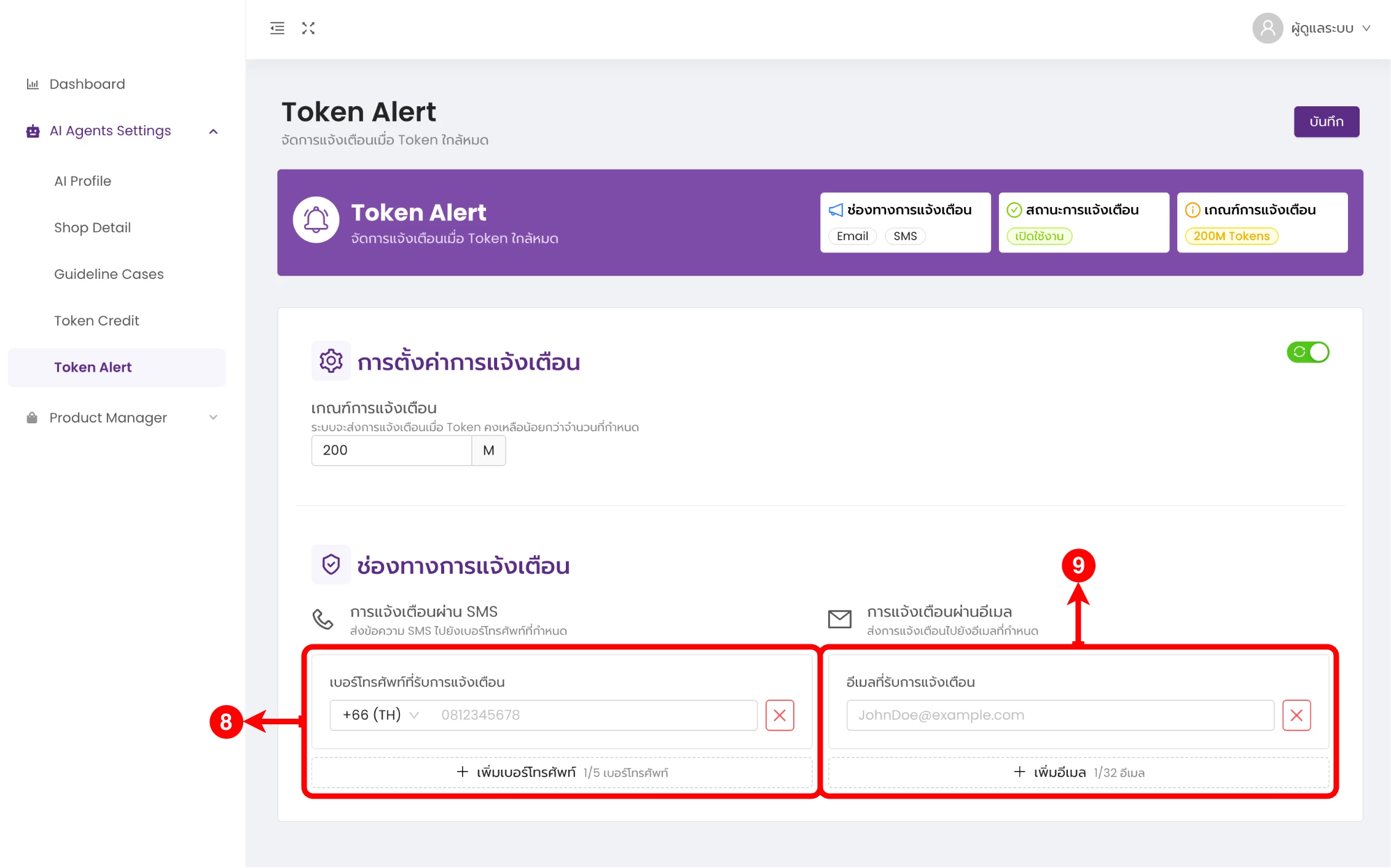The image size is (1391, 868).
Task: Collapse the AI Agents Settings menu
Action: [213, 131]
